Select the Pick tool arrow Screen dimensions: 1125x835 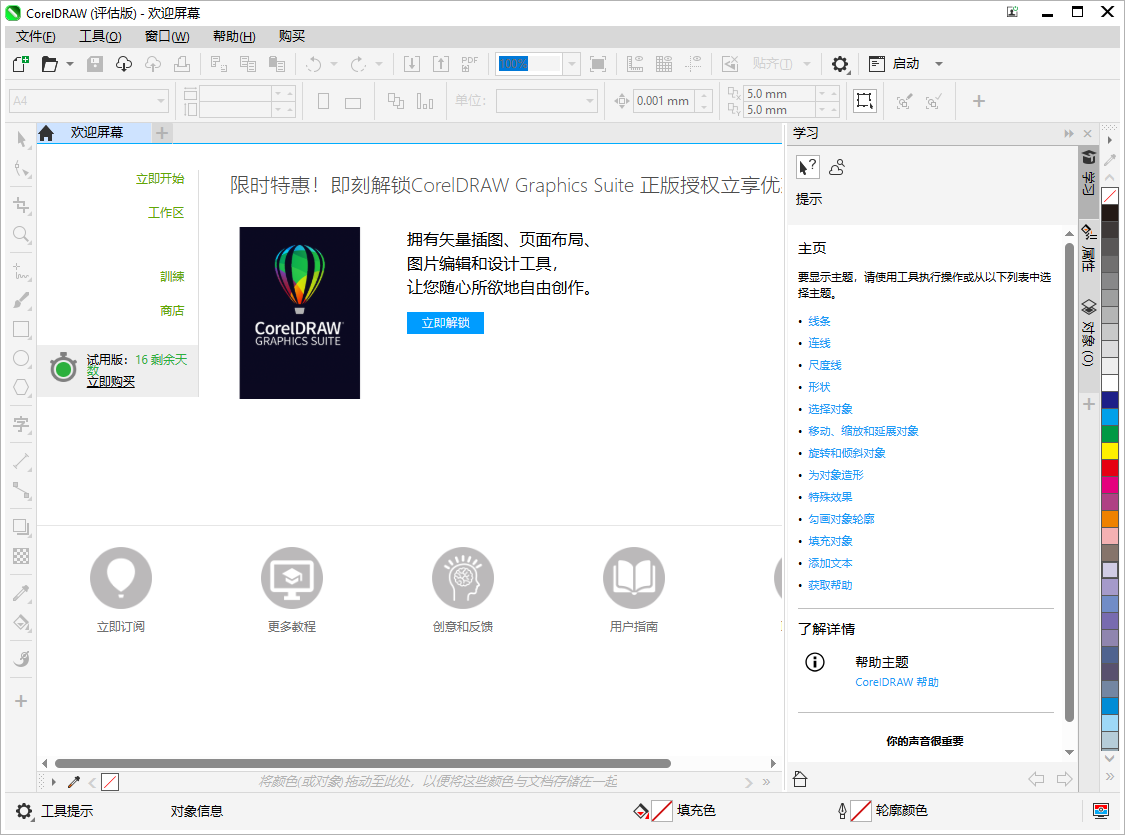pyautogui.click(x=22, y=139)
